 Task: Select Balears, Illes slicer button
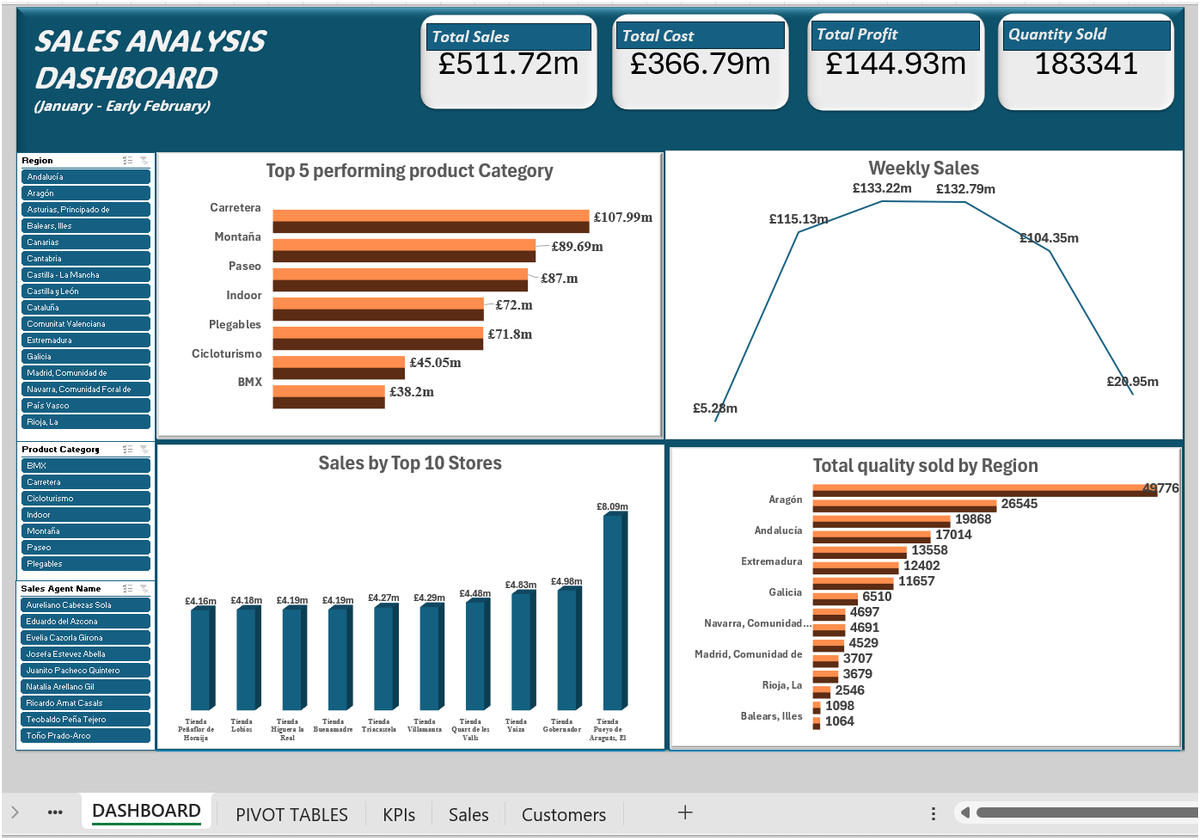click(85, 226)
